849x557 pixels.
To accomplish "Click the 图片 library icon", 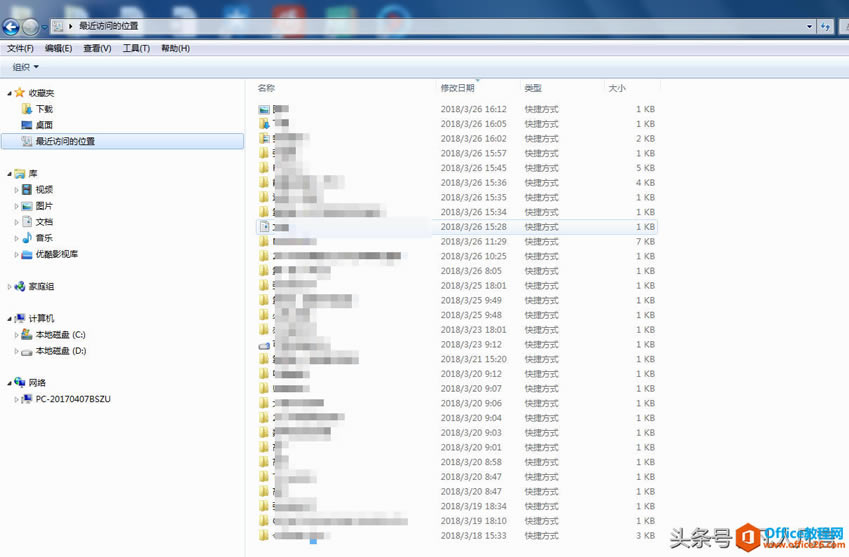I will coord(27,206).
